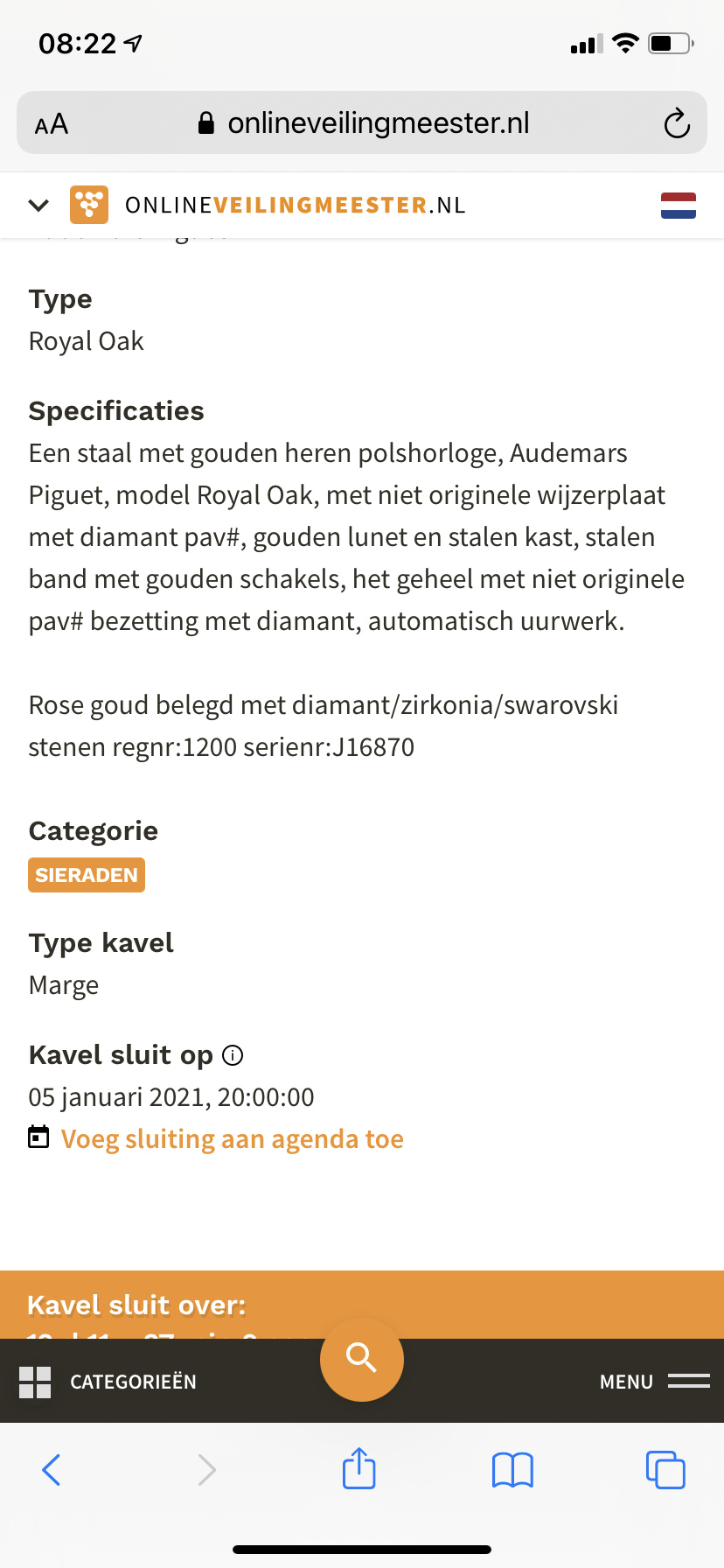Open Safari bookmarks book icon
The image size is (724, 1568).
[x=512, y=1470]
